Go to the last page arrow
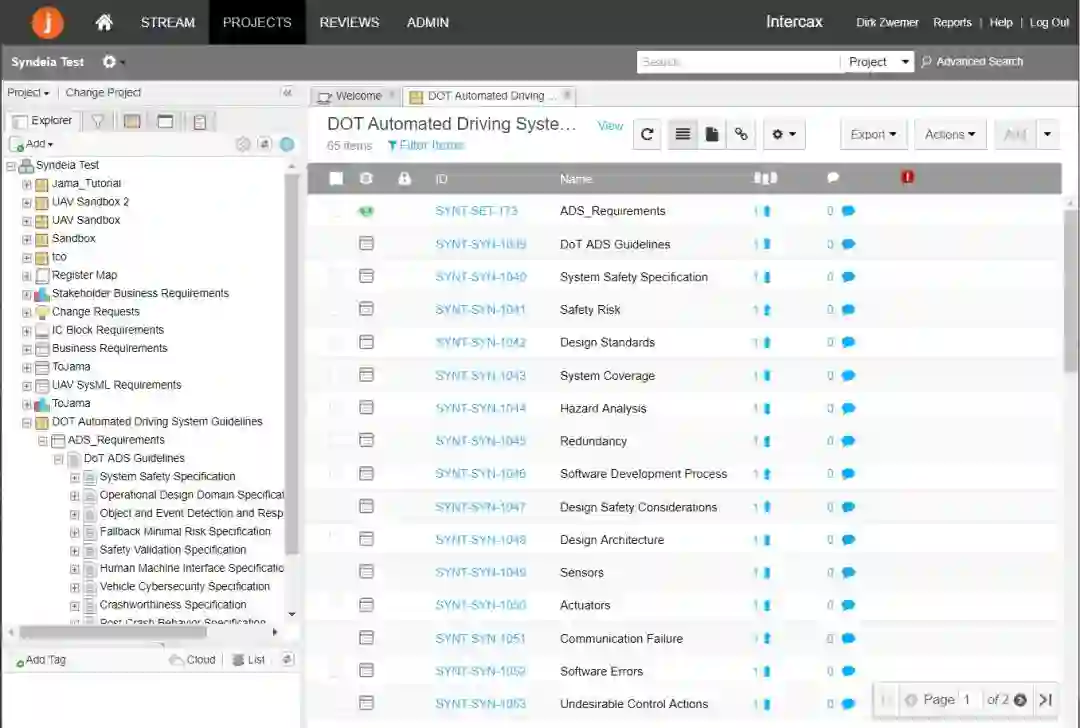Screen dimensions: 1080x728 click(x=1045, y=700)
